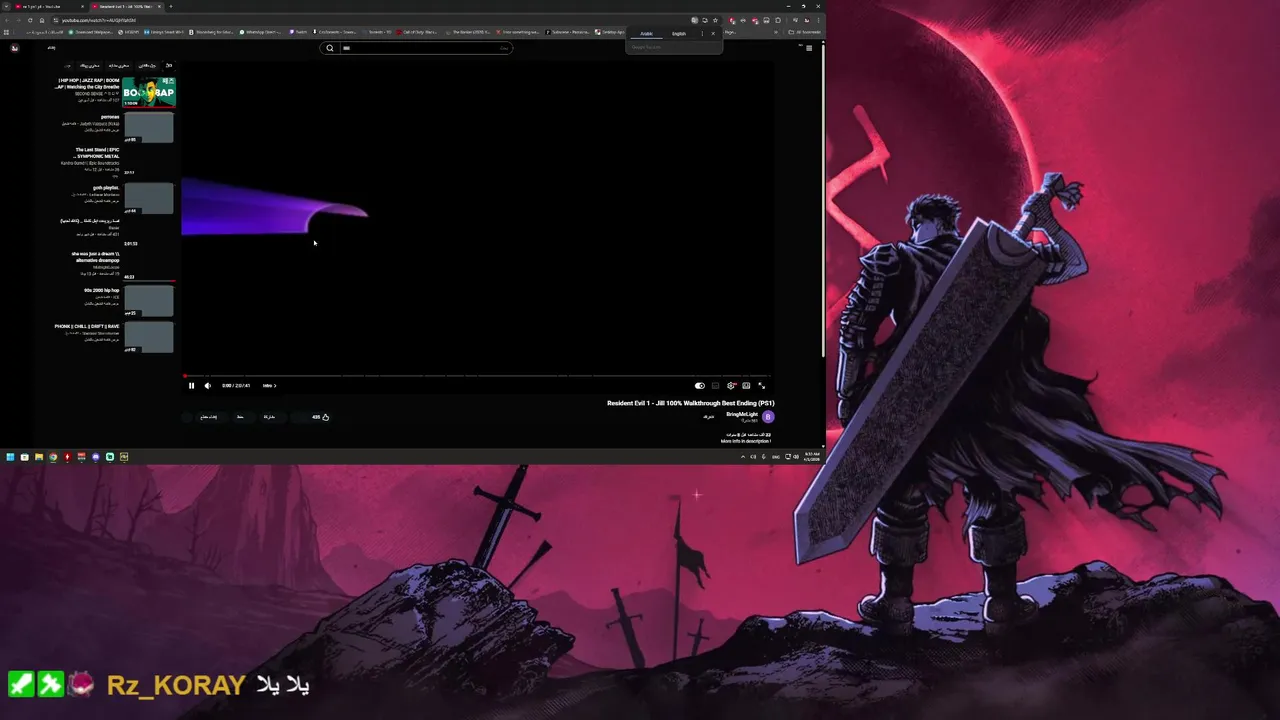1280x720 pixels.
Task: Open the BringMeLight channel avatar
Action: [x=768, y=416]
